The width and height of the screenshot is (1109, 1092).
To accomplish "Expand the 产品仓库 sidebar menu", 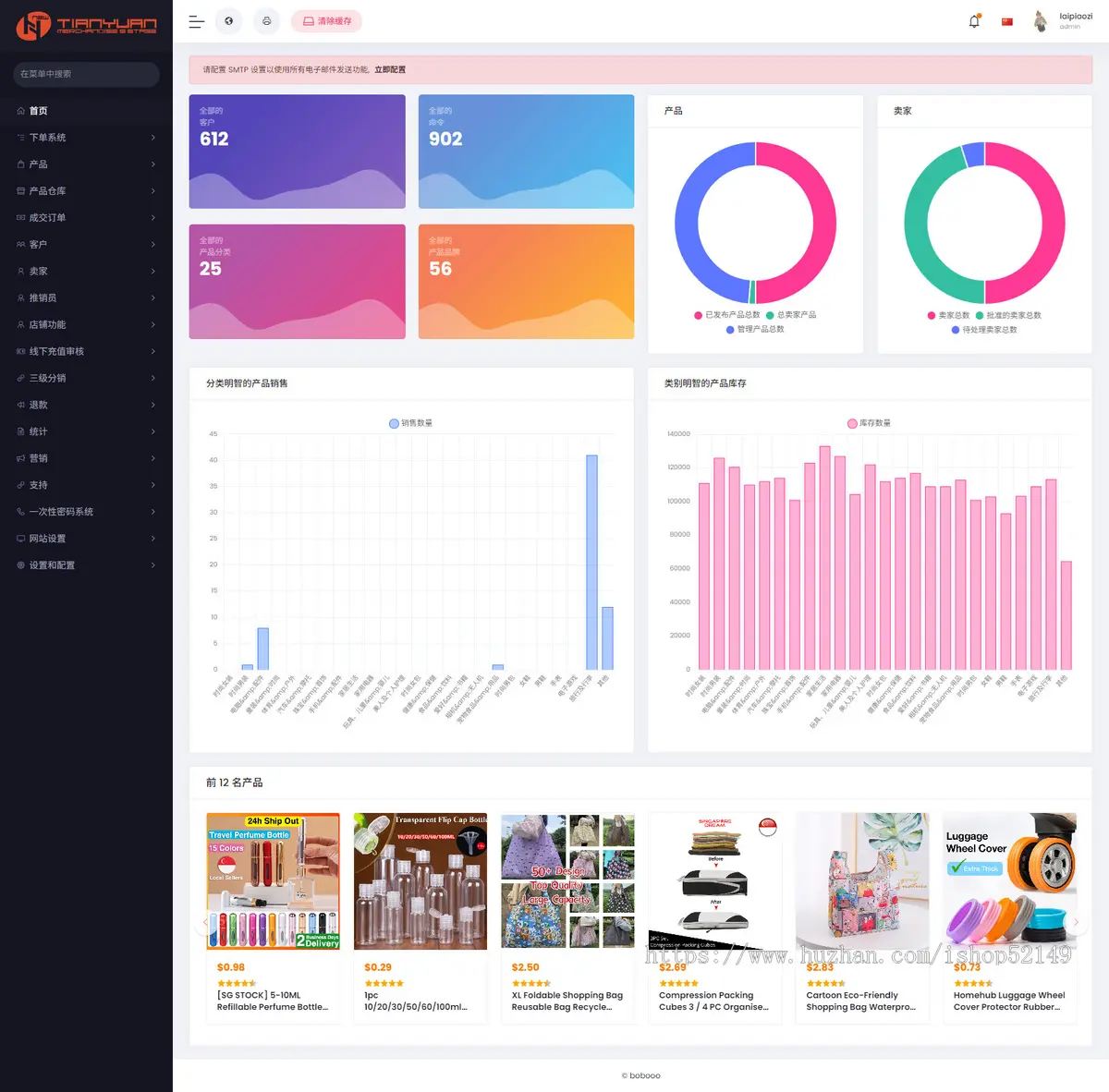I will click(86, 191).
